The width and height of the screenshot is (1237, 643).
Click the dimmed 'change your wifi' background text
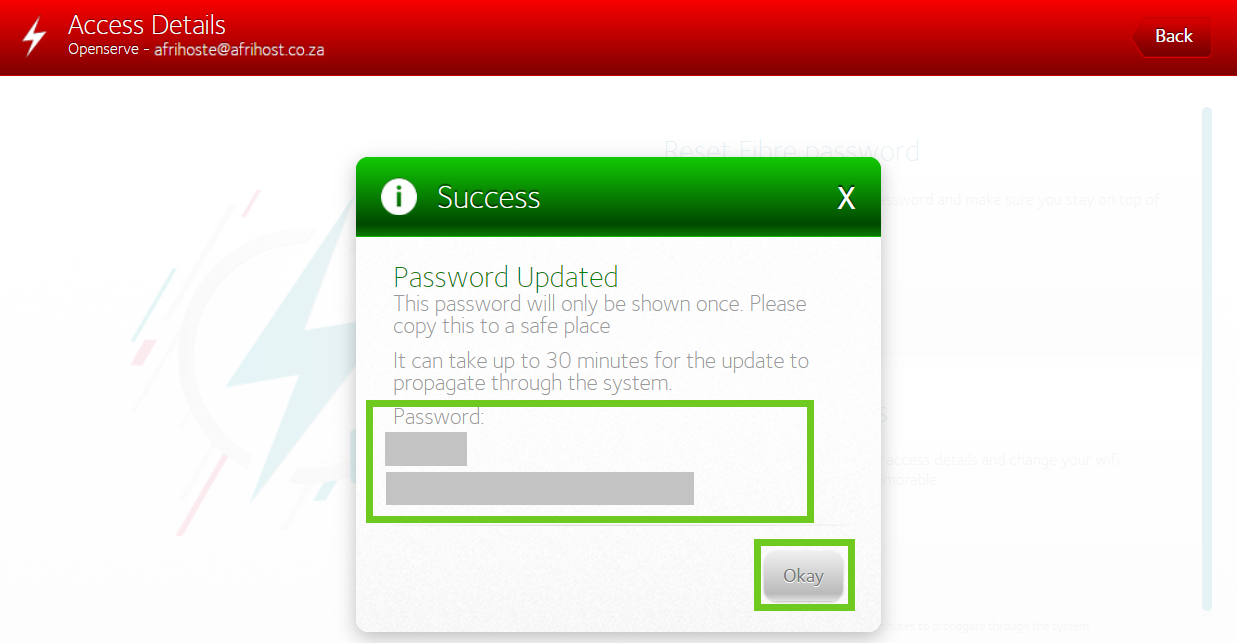1000,460
